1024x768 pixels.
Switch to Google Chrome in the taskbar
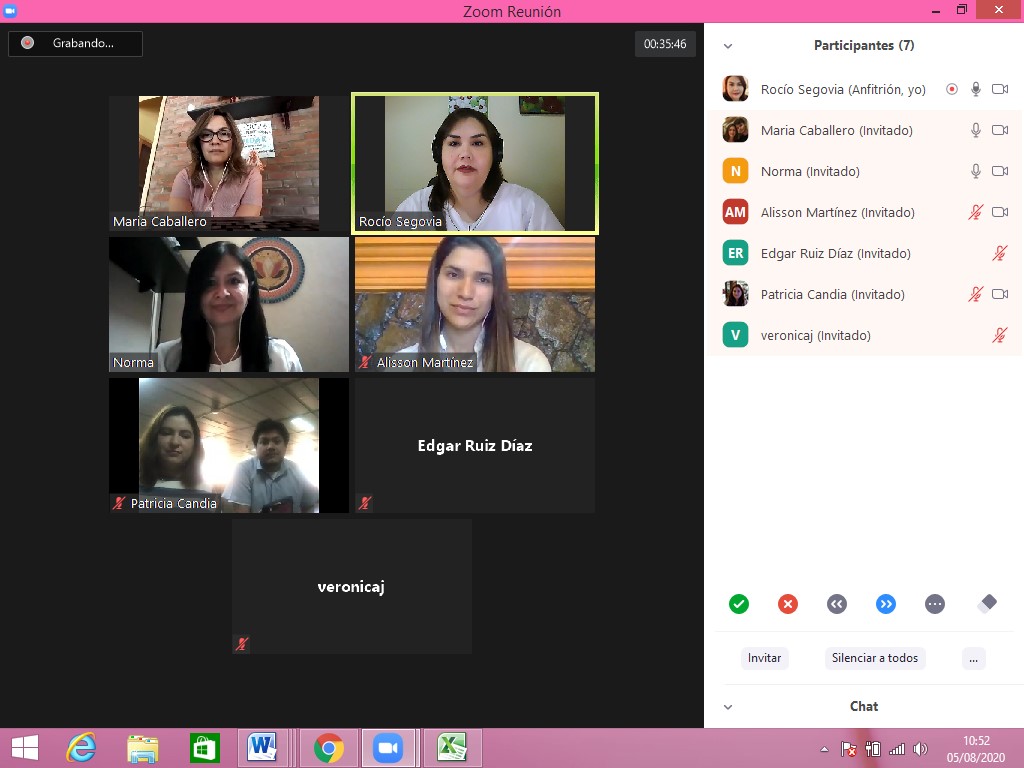tap(328, 748)
